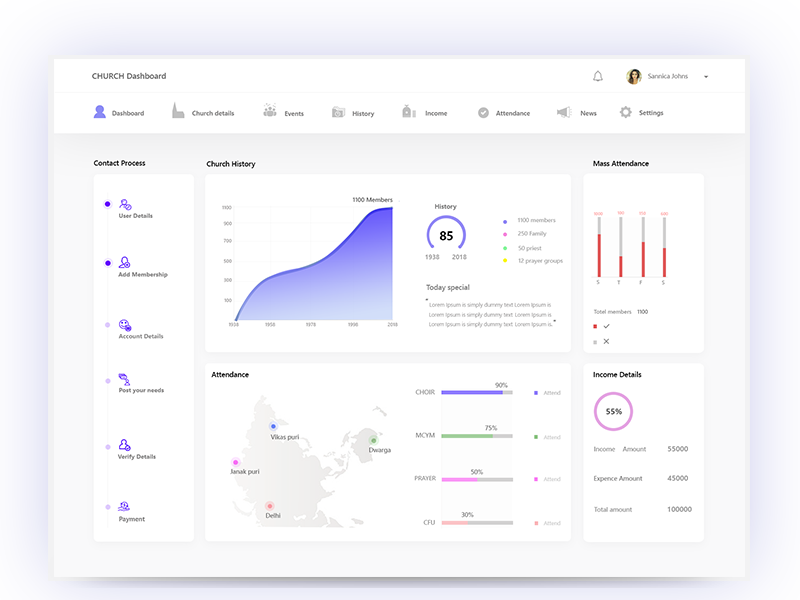Open the dropdown next to Sannica Johns
Image resolution: width=800 pixels, height=600 pixels.
(706, 76)
